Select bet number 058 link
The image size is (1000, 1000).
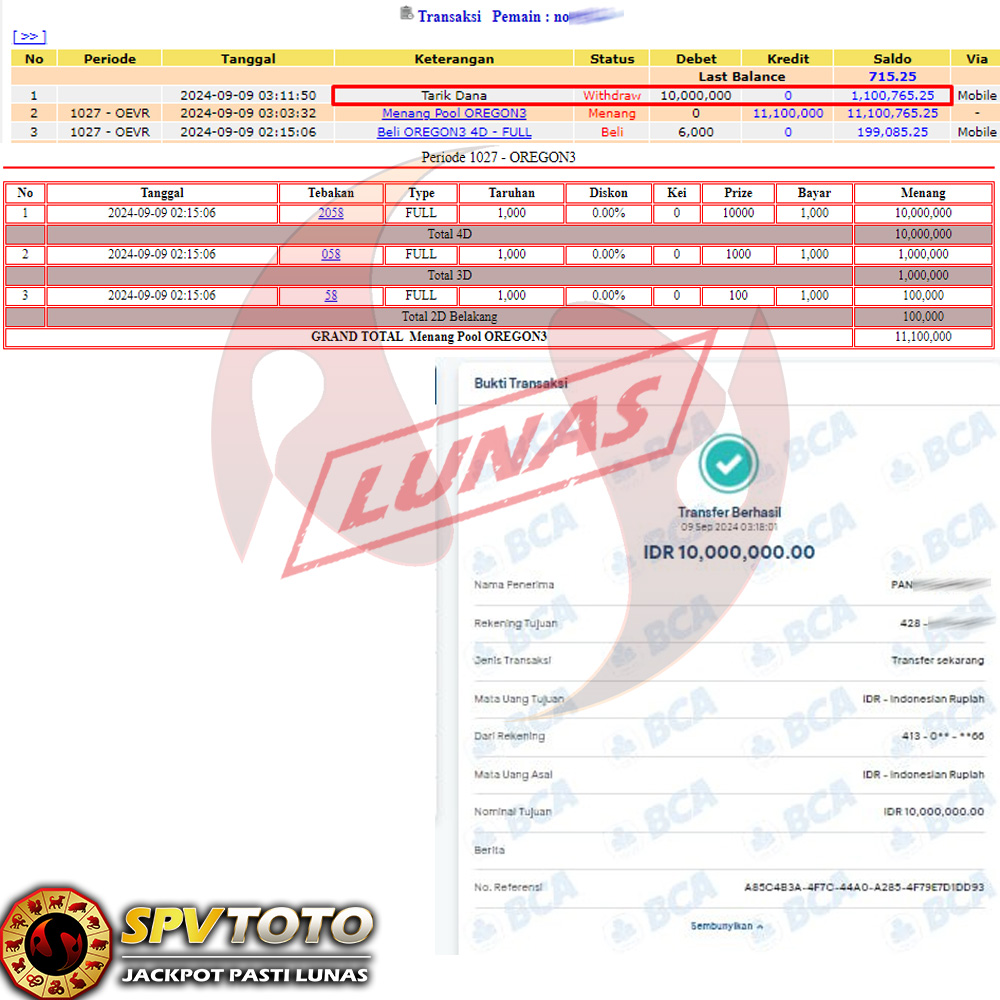click(330, 254)
